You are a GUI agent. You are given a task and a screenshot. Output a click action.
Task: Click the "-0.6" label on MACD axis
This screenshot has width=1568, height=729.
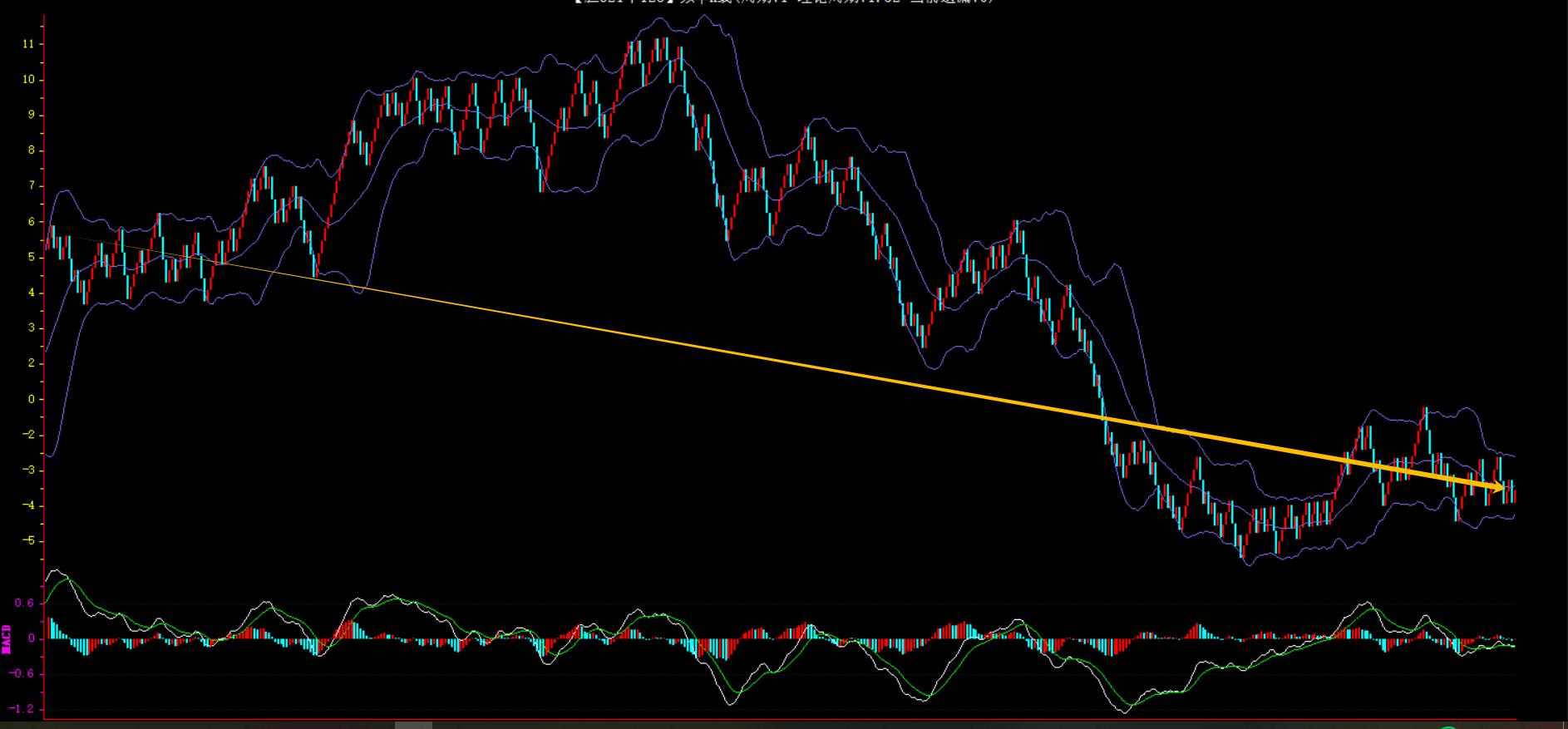click(22, 673)
